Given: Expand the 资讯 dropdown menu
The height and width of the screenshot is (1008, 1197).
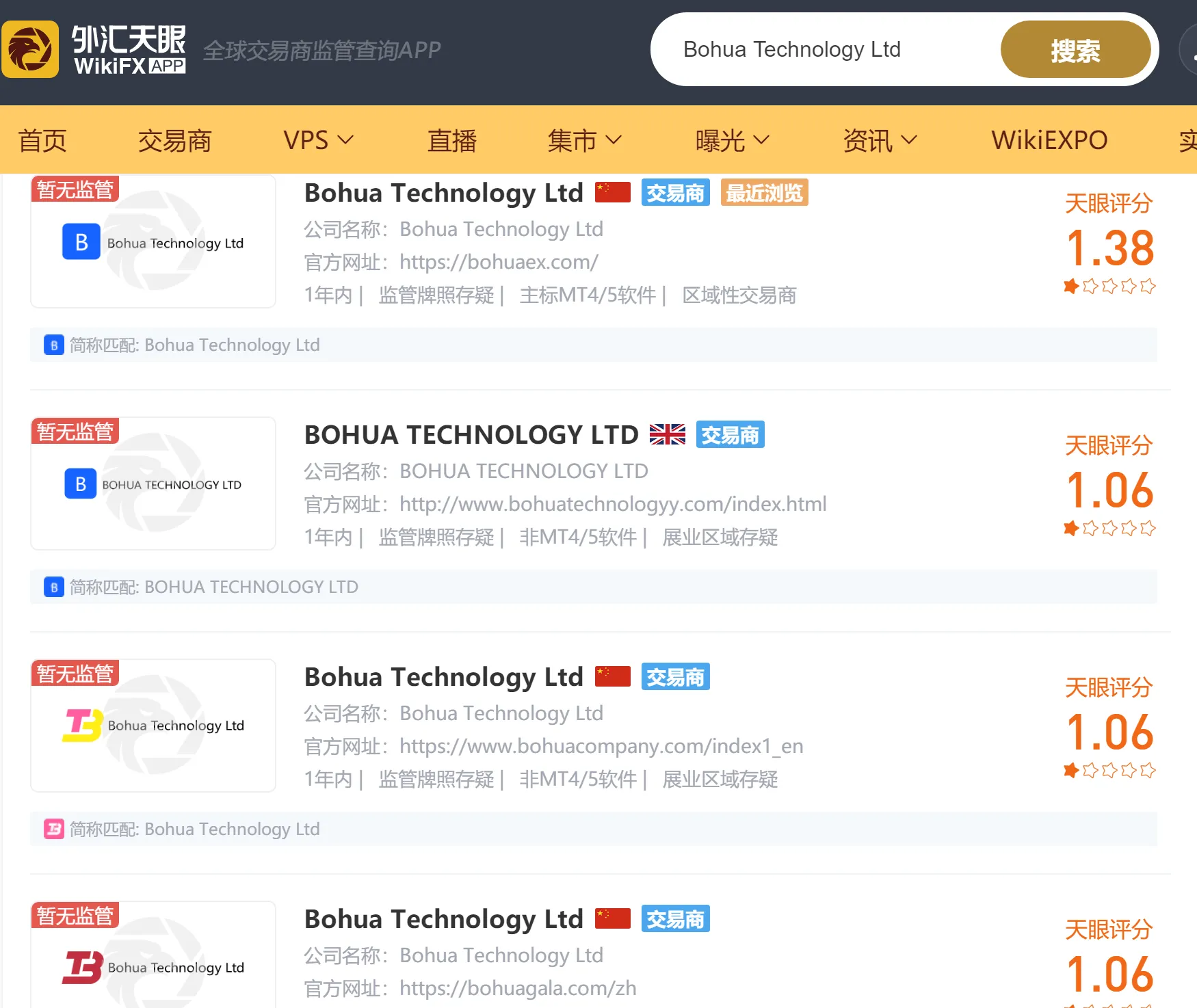Looking at the screenshot, I should click(880, 140).
